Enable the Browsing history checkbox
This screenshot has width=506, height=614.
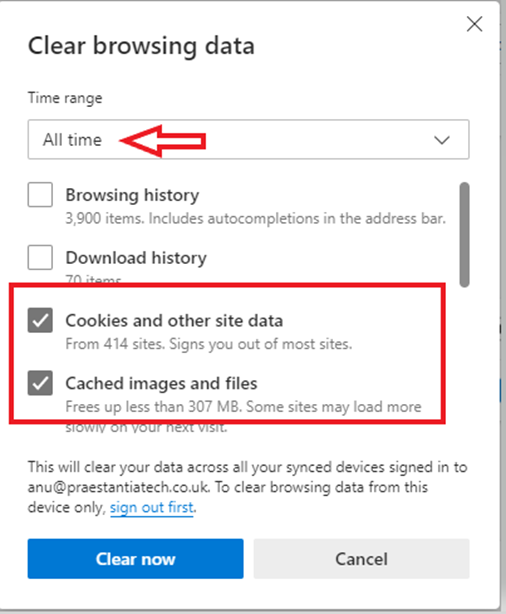40,195
